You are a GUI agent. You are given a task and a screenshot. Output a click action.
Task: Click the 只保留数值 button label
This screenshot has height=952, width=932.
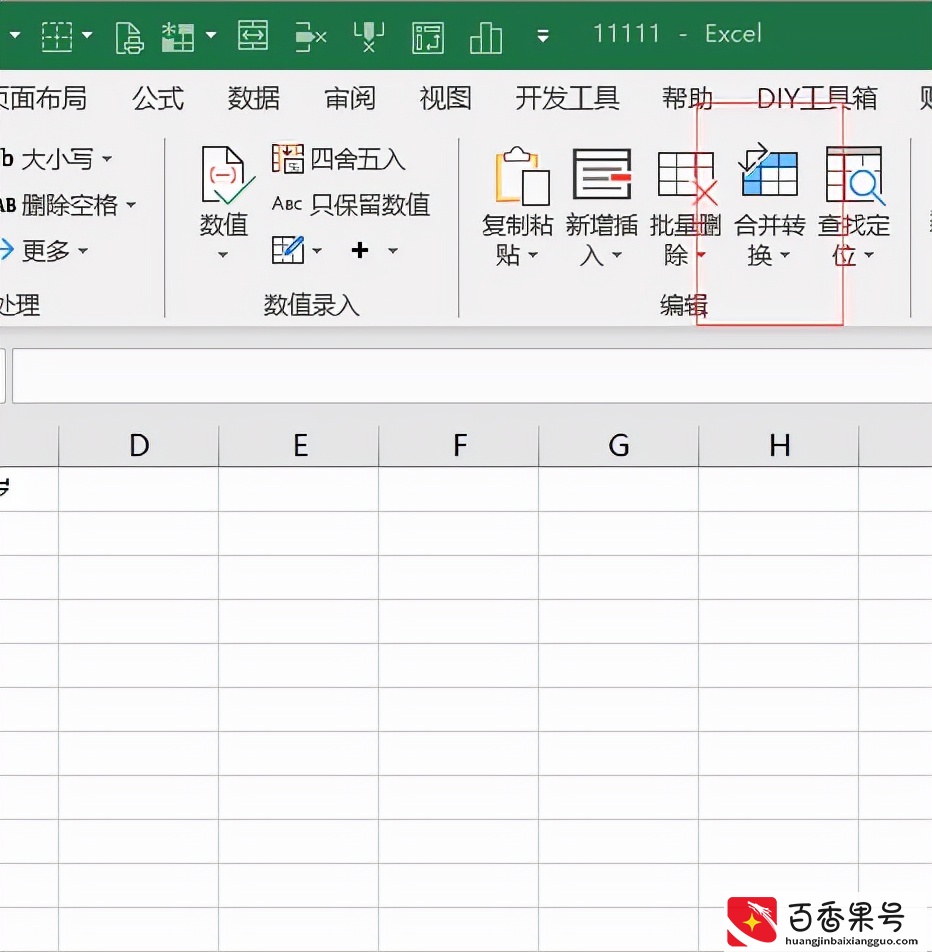coord(370,205)
